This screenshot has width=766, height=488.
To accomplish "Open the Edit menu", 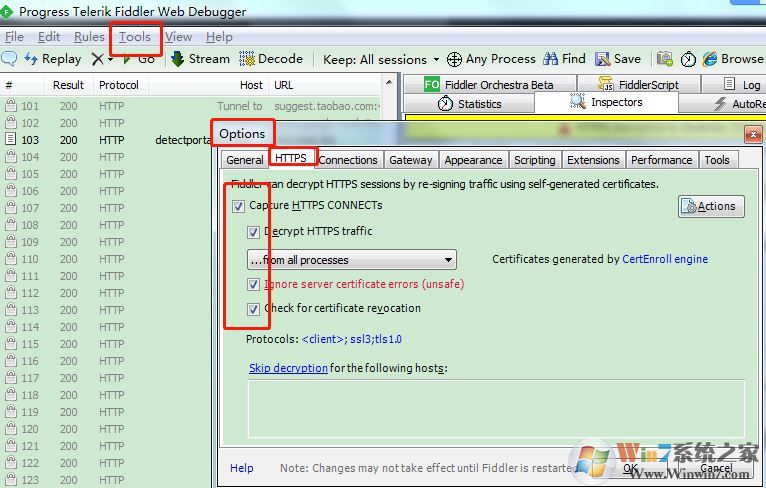I will click(49, 37).
